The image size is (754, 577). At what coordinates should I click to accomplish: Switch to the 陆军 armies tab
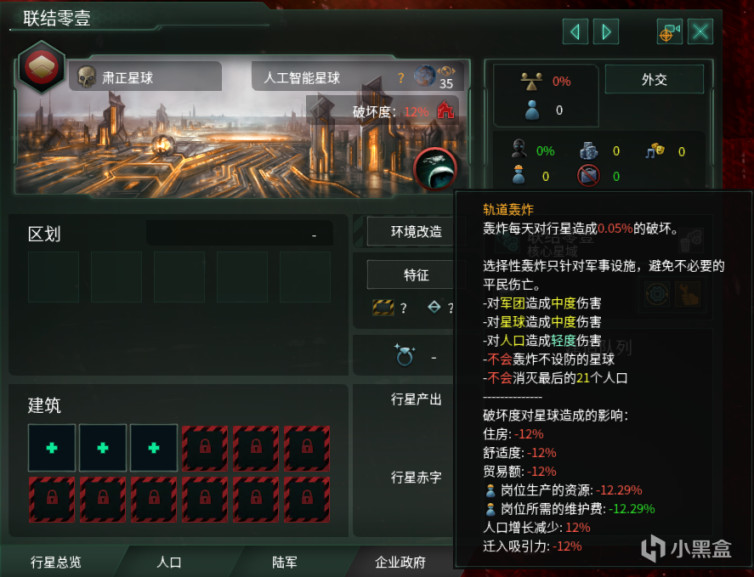click(284, 562)
